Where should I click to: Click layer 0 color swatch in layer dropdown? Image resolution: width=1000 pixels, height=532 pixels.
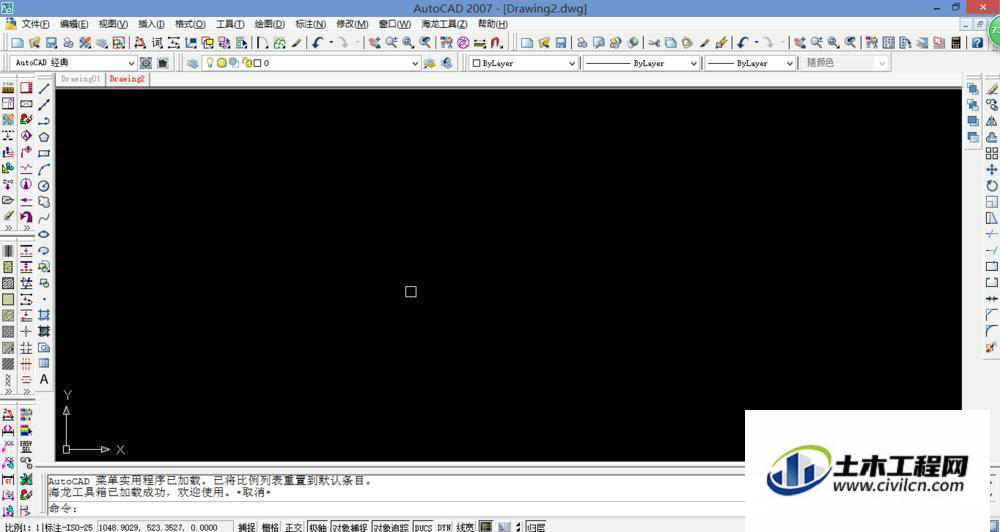point(258,63)
